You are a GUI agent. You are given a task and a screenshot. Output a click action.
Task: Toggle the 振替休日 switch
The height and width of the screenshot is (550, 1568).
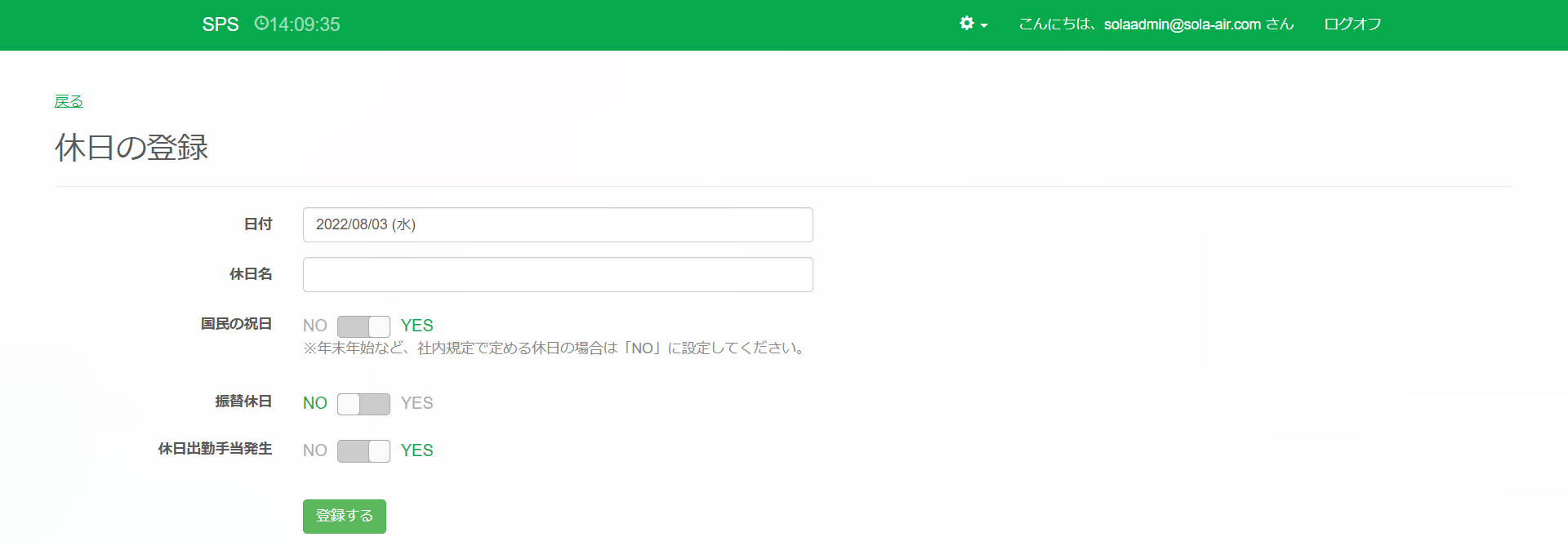pyautogui.click(x=363, y=404)
